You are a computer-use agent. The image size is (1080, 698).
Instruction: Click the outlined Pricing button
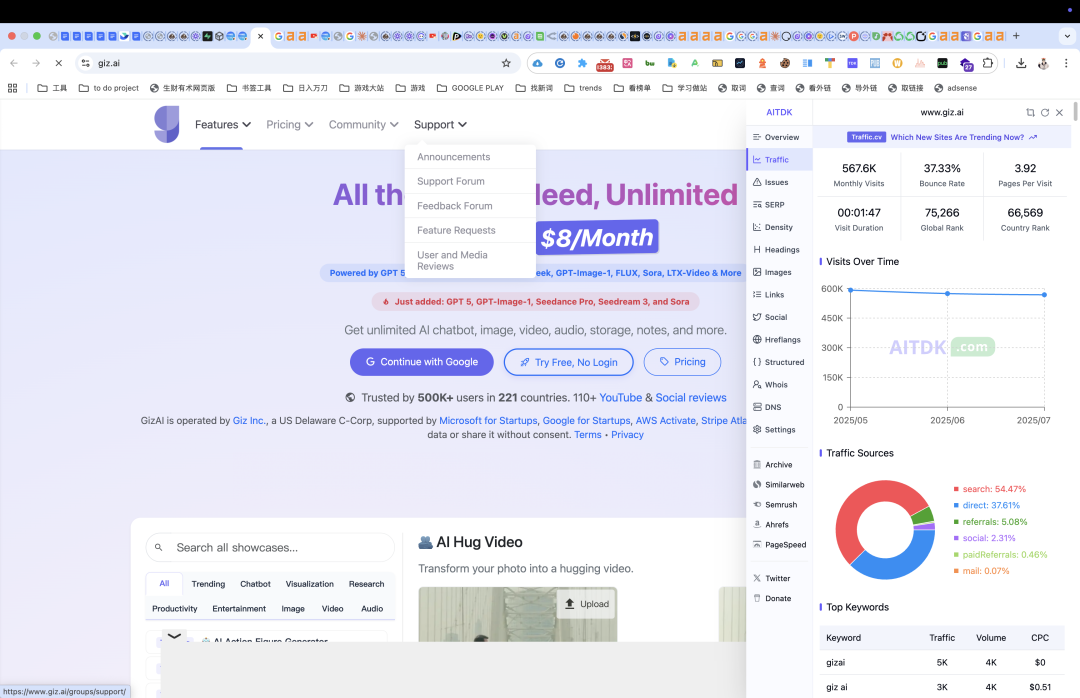click(x=682, y=362)
